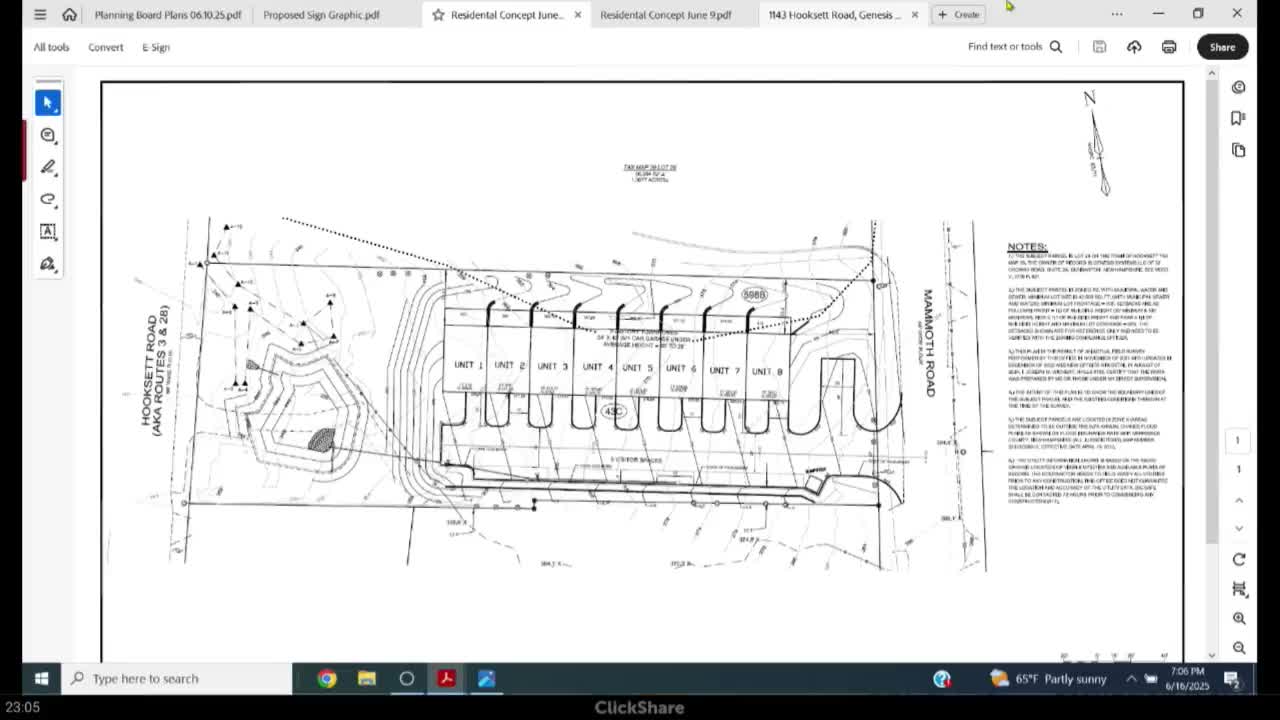Rotate the page view clockwise
The height and width of the screenshot is (720, 1280).
point(1239,559)
